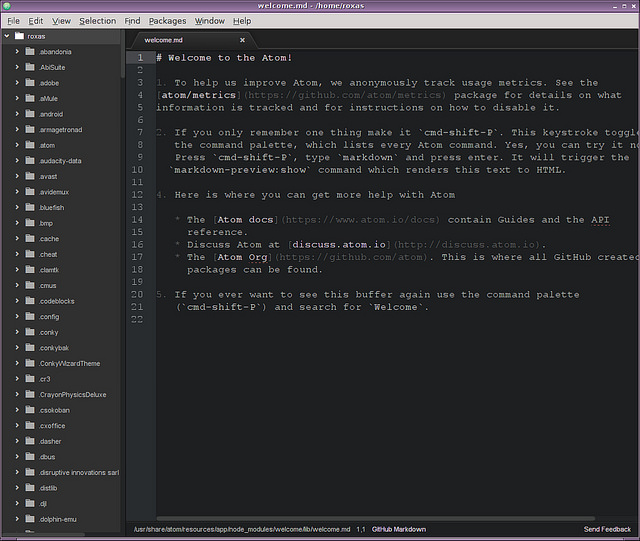Screen dimensions: 640x541
Task: Click the heading '# Welcome to the Atom!'
Action: click(x=224, y=58)
